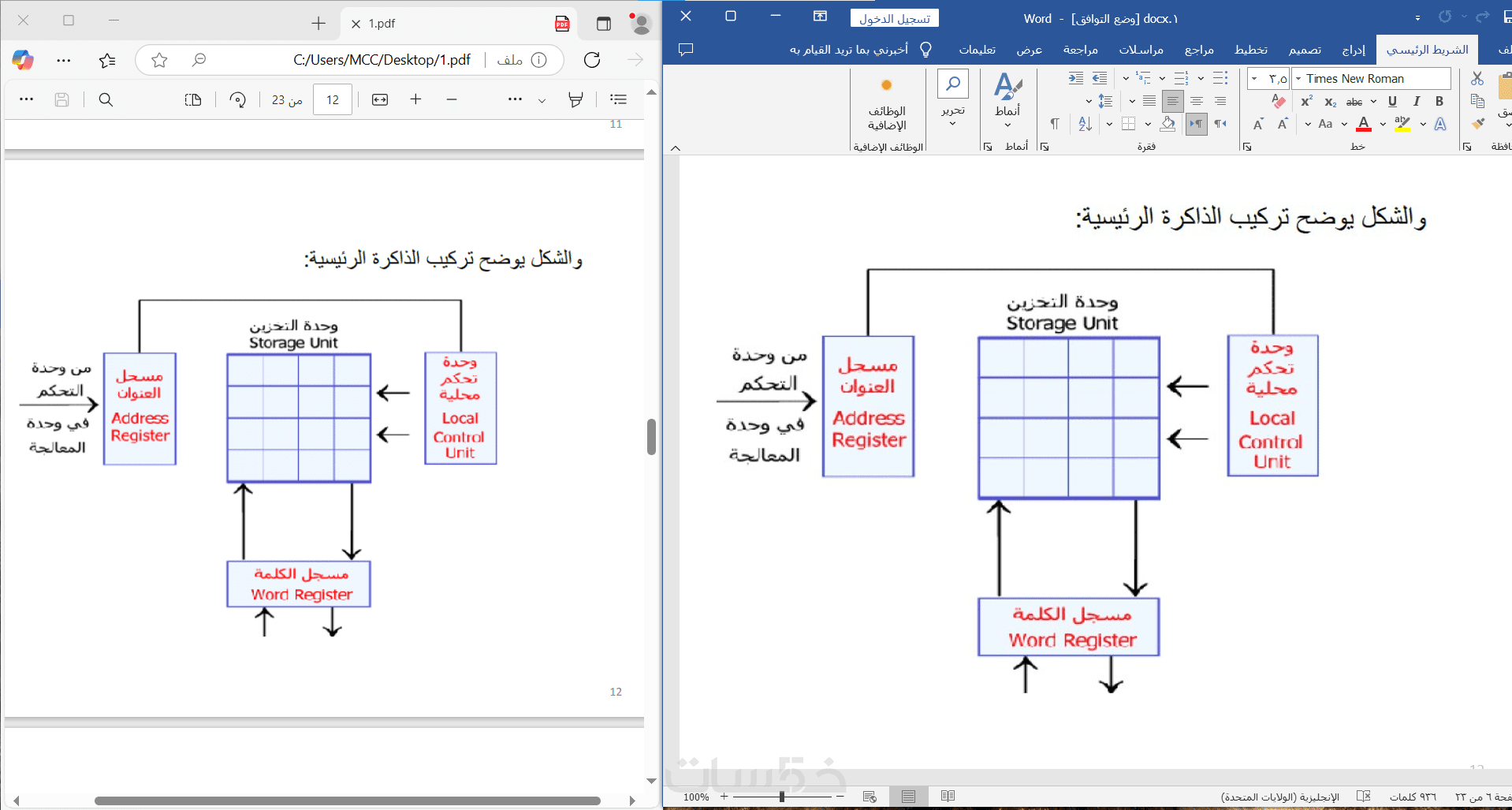Click the rotate icon in PDF toolbar
This screenshot has height=810, width=1512.
click(x=237, y=99)
